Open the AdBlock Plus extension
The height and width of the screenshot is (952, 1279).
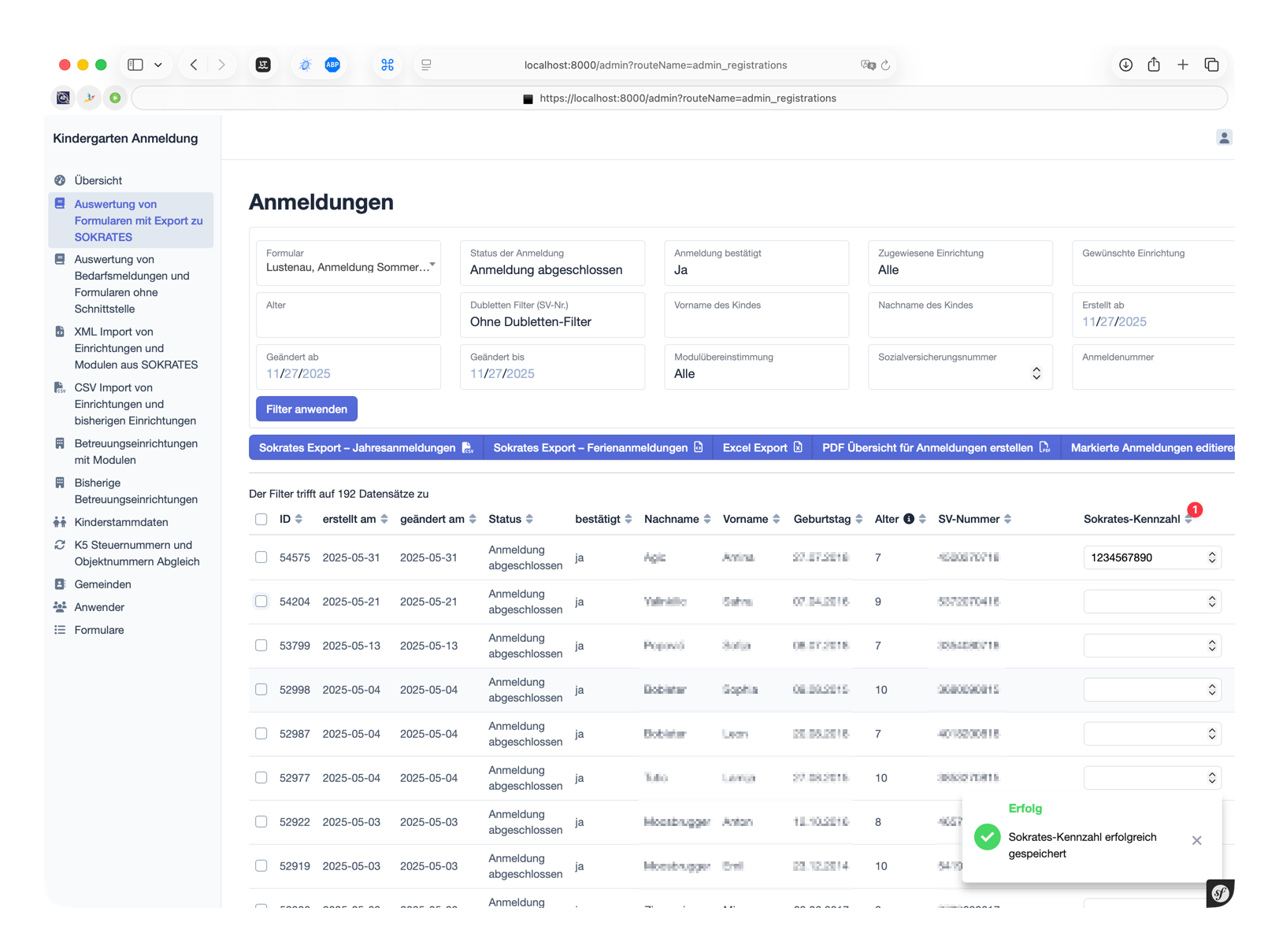[332, 65]
